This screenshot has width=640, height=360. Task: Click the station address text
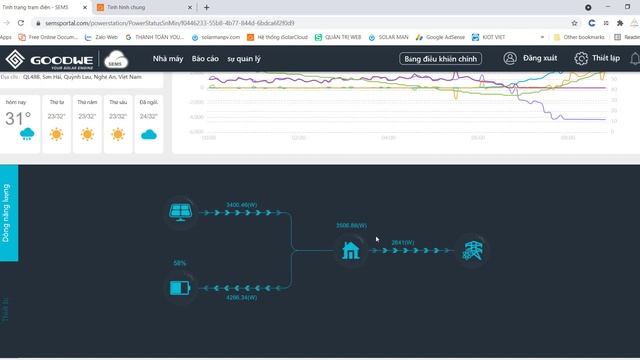(82, 77)
